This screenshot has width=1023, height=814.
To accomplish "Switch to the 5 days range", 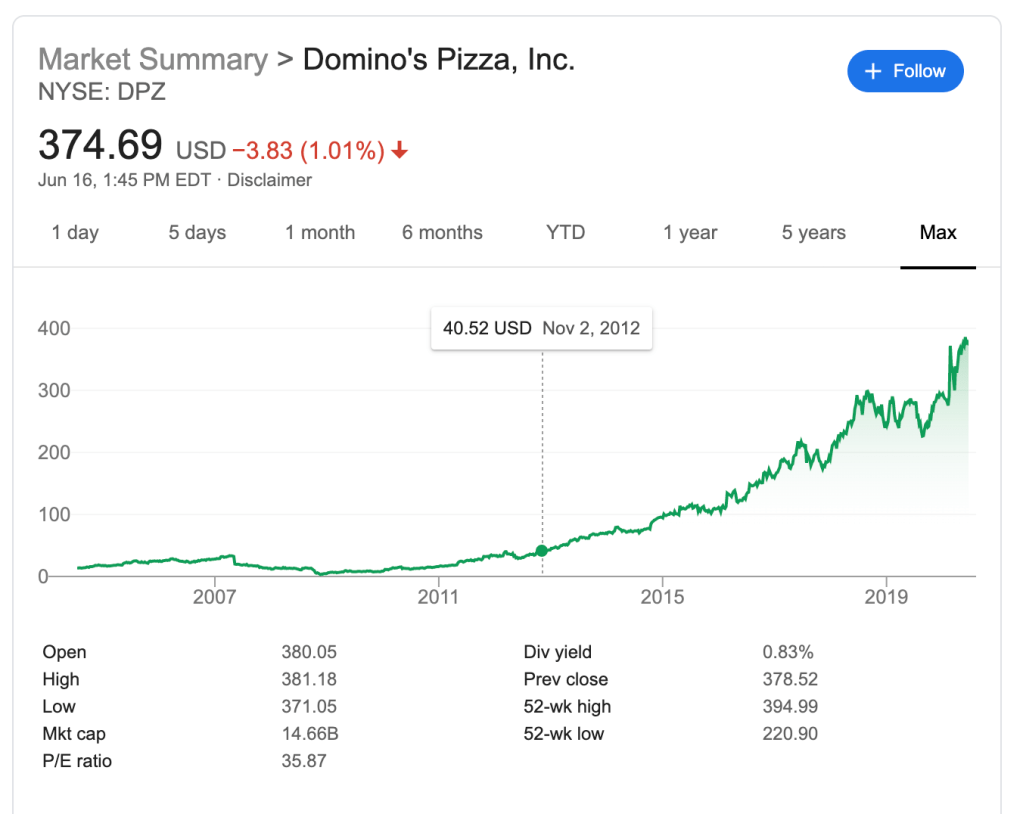I will [x=197, y=233].
